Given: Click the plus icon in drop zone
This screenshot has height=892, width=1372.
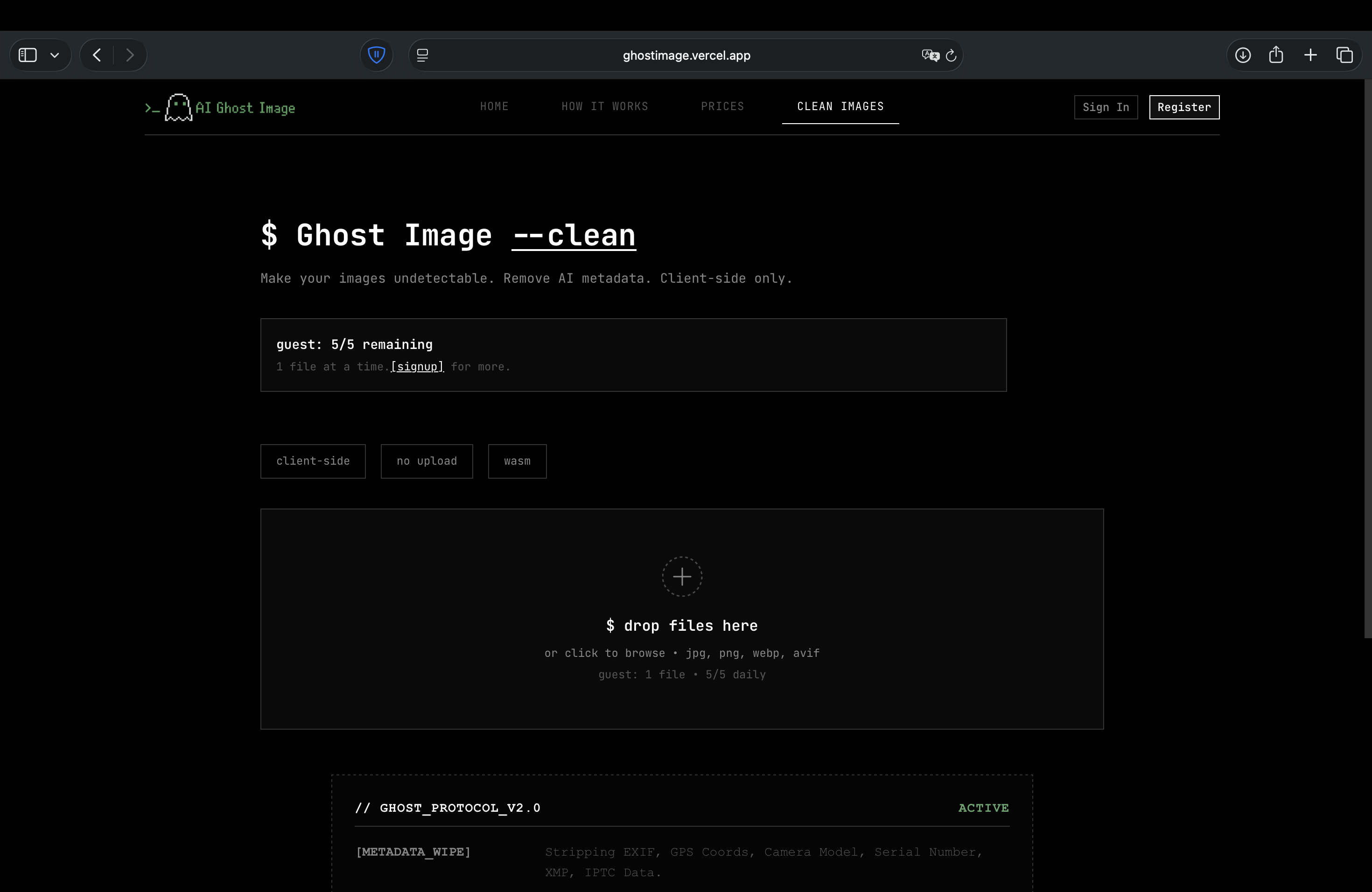Looking at the screenshot, I should (682, 577).
